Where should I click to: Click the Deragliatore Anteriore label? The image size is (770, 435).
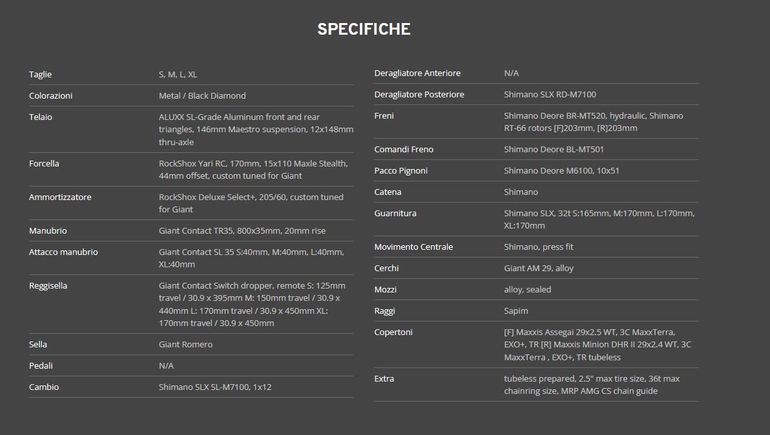[x=417, y=73]
